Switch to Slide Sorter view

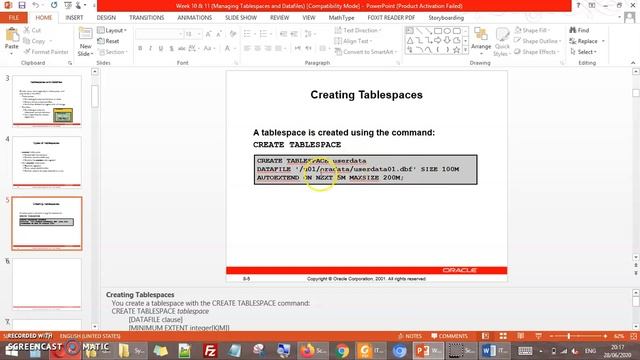[503, 336]
